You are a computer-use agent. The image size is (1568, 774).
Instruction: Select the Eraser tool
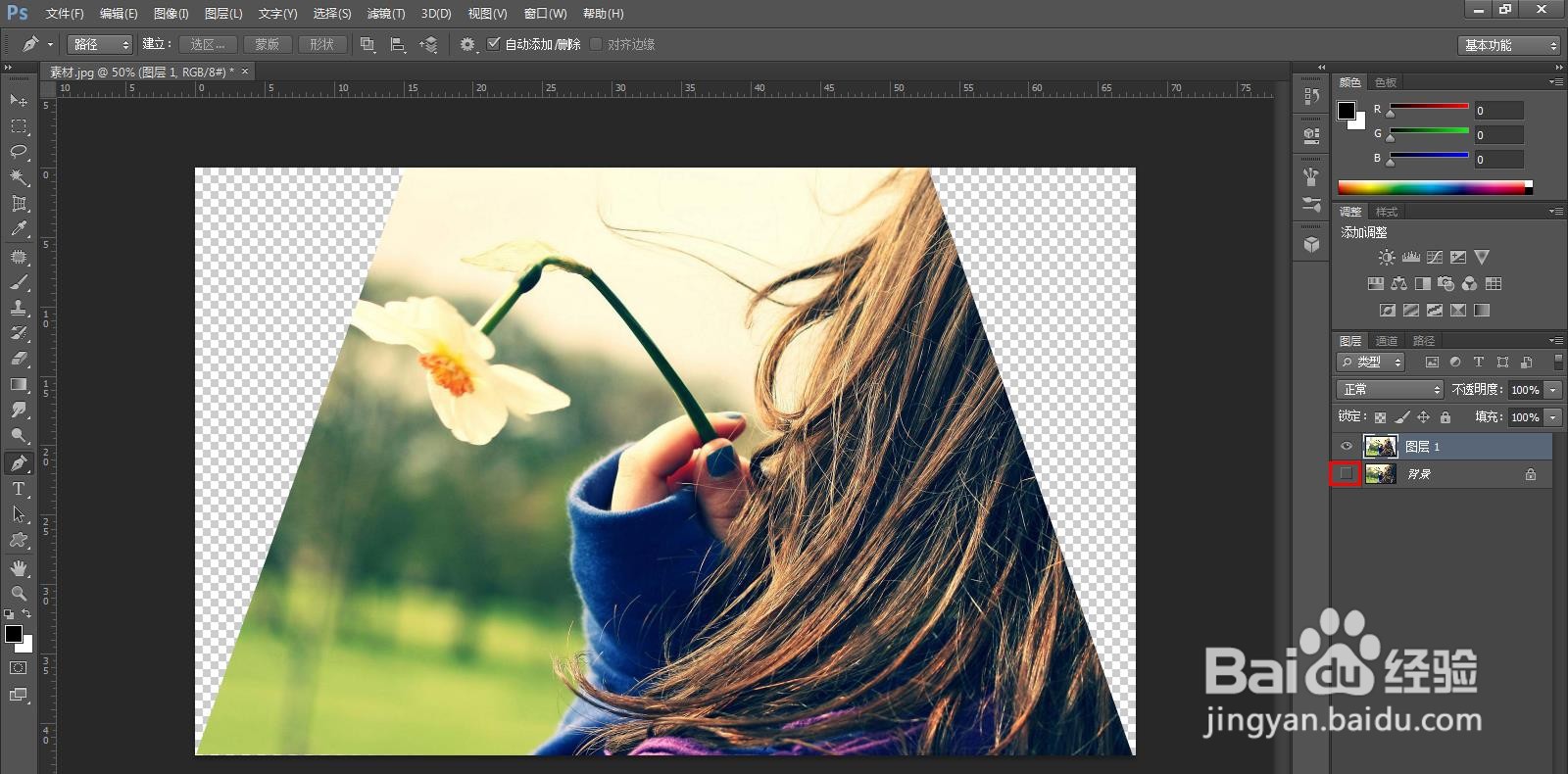[19, 359]
